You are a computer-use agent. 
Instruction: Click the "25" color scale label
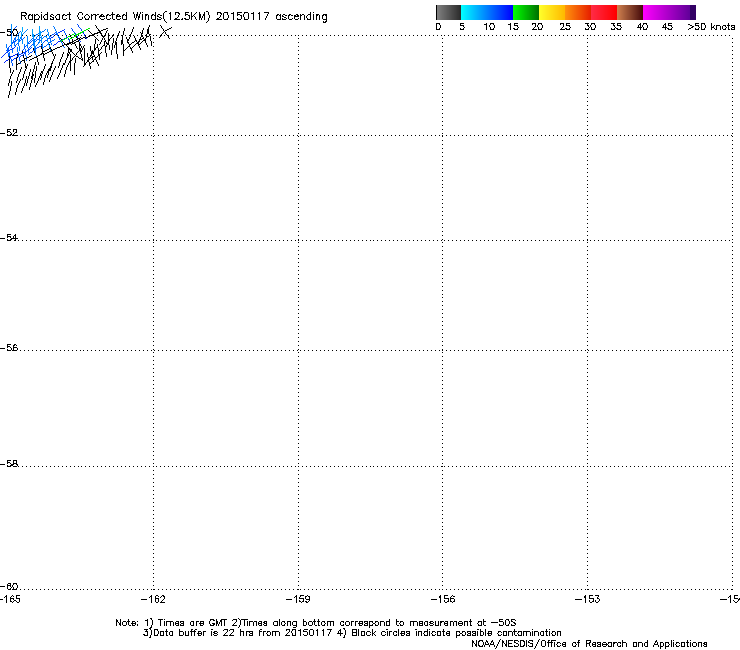(x=565, y=27)
